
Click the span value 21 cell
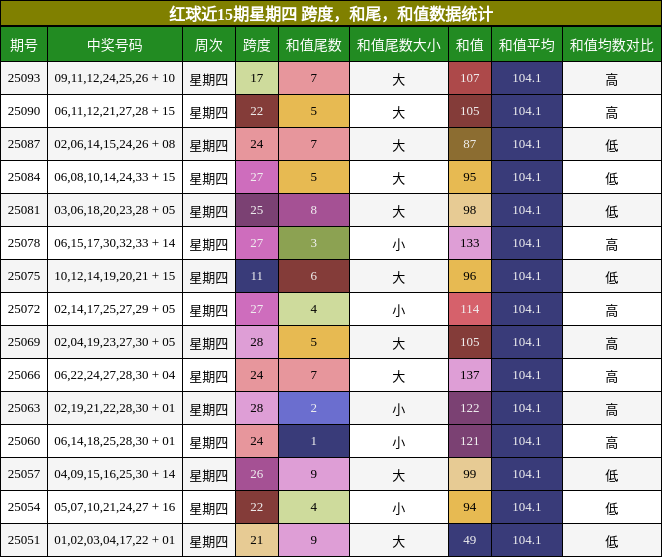[257, 540]
